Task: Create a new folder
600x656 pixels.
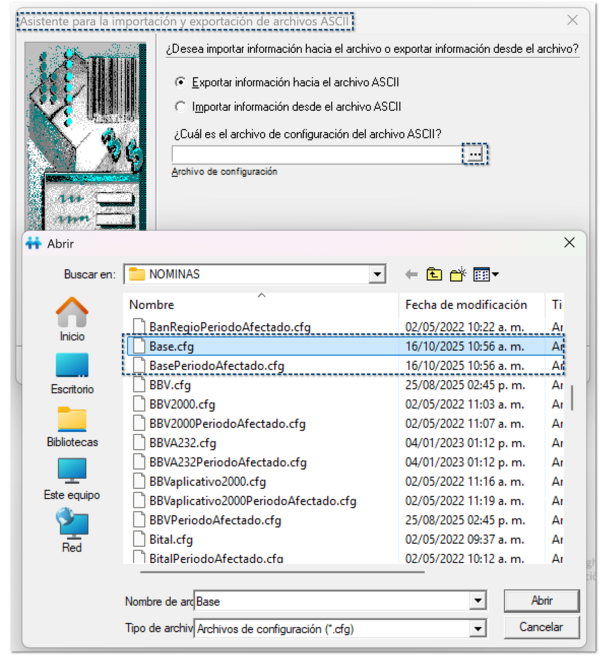Action: (x=458, y=274)
